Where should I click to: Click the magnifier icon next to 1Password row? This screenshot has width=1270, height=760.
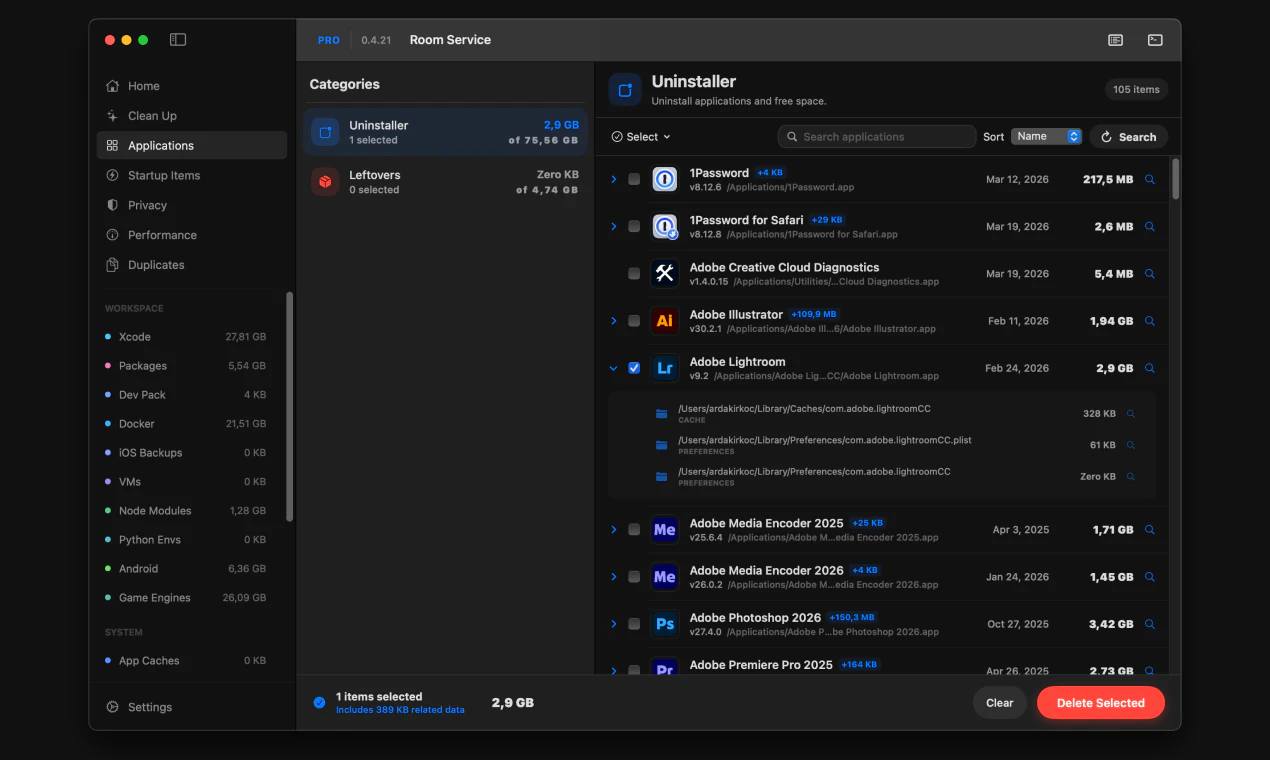(1150, 180)
